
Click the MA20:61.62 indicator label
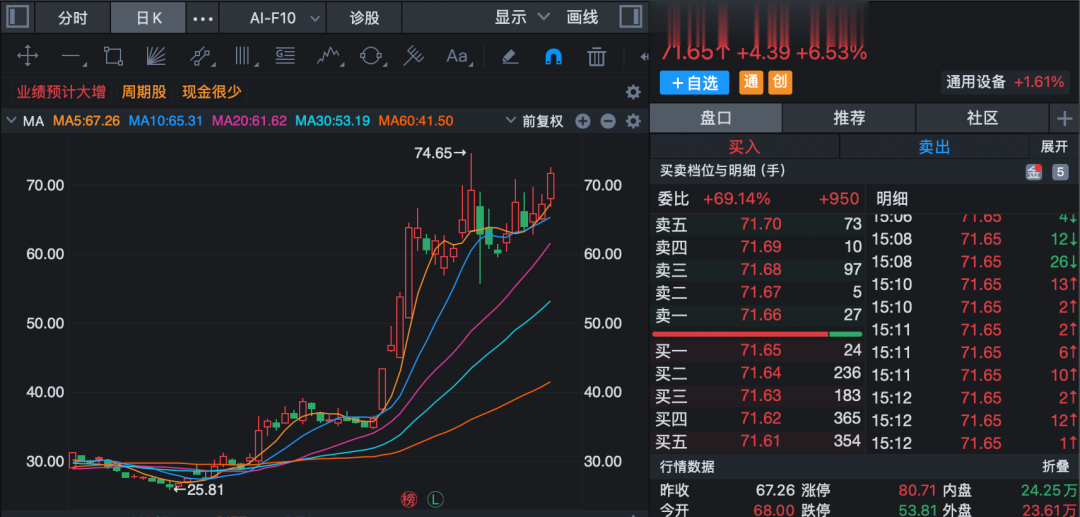click(249, 122)
